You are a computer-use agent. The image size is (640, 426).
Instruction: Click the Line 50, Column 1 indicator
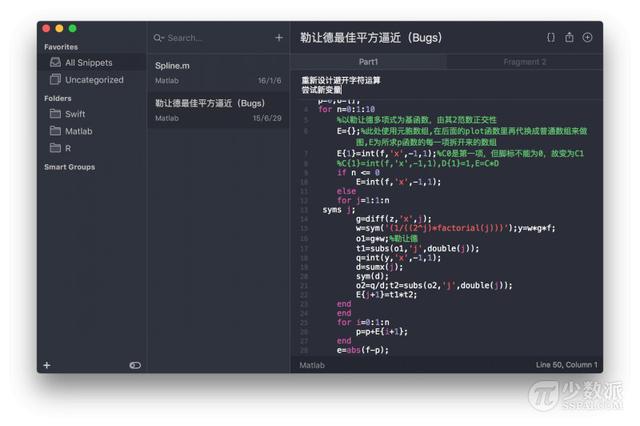coord(566,365)
